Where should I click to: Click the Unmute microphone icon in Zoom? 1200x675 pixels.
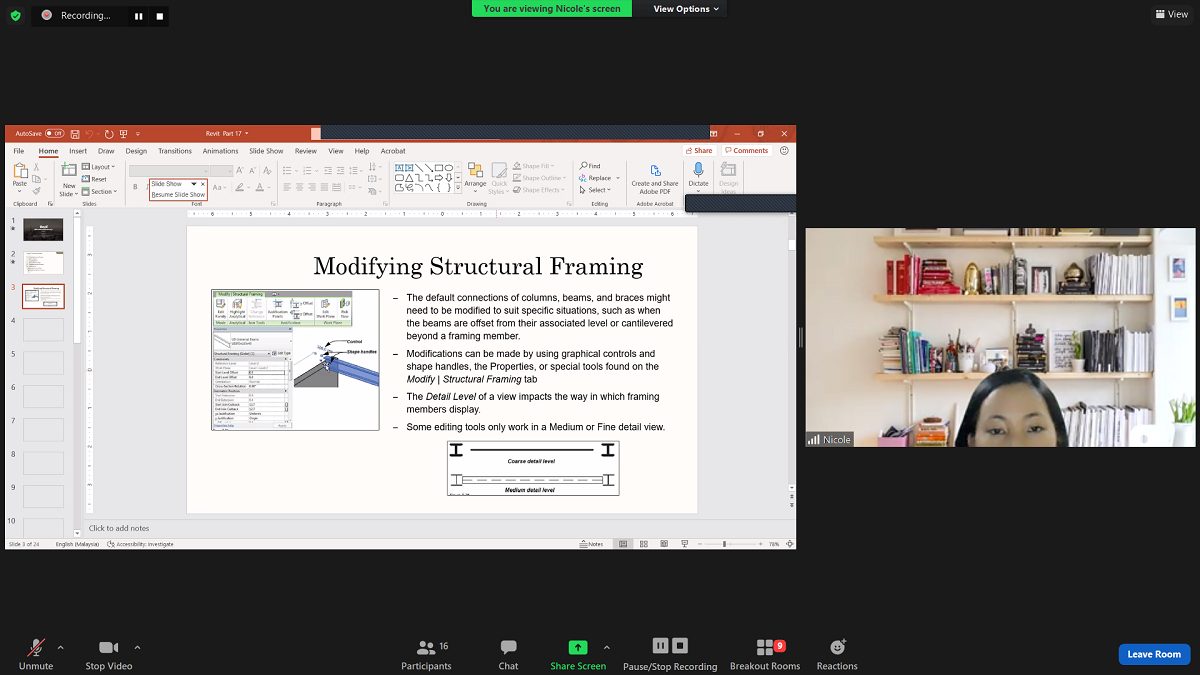(36, 648)
